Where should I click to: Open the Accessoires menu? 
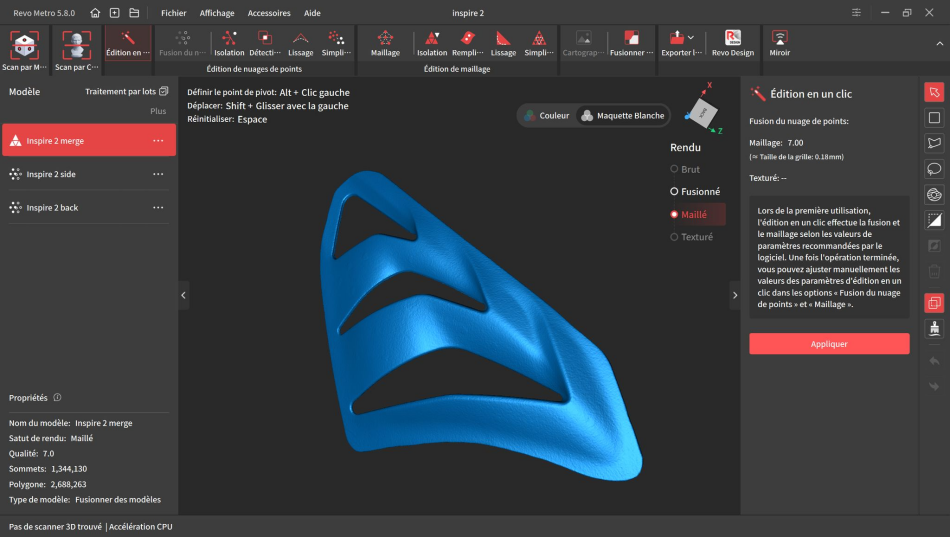point(269,13)
